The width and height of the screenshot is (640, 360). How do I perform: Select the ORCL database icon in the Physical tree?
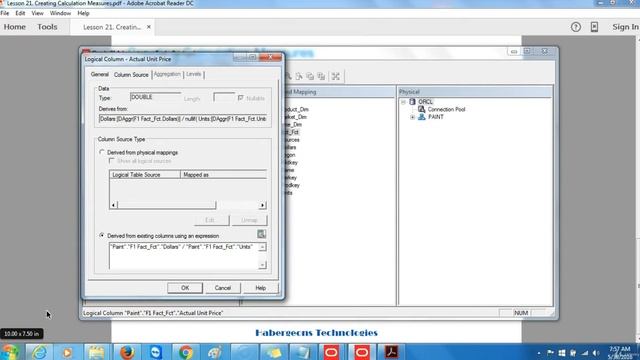point(412,102)
